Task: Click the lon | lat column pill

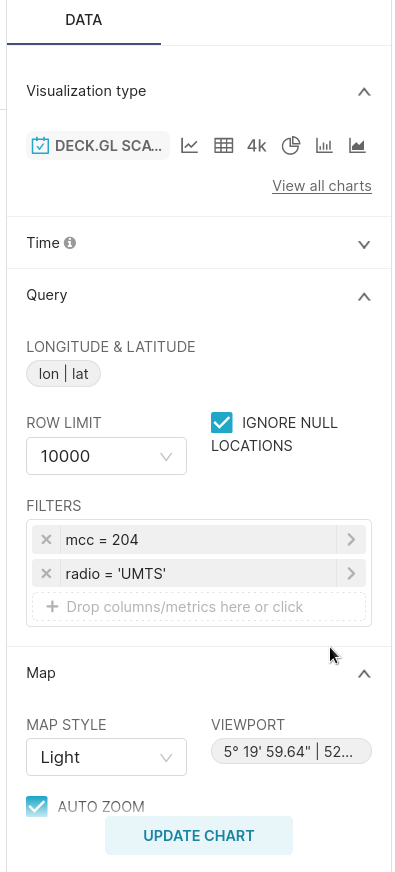Action: [63, 374]
